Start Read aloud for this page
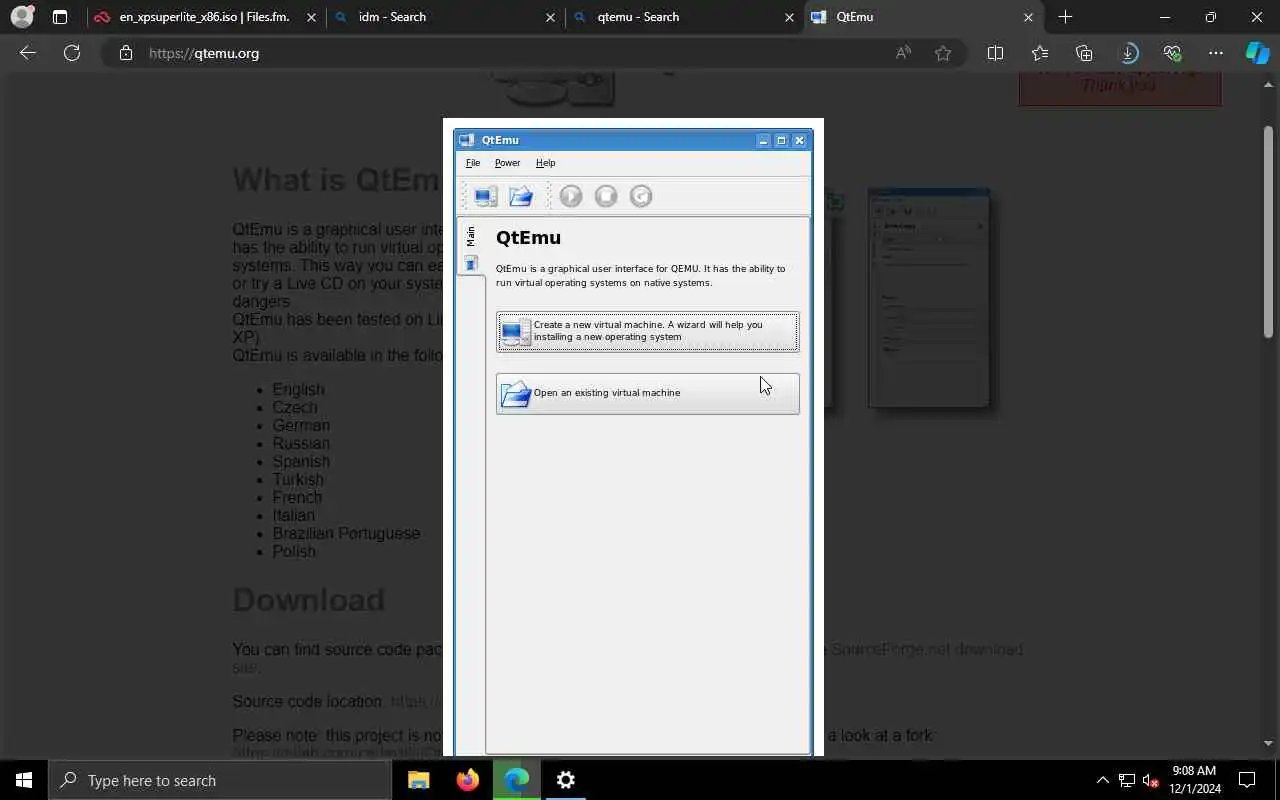This screenshot has height=800, width=1280. point(903,53)
